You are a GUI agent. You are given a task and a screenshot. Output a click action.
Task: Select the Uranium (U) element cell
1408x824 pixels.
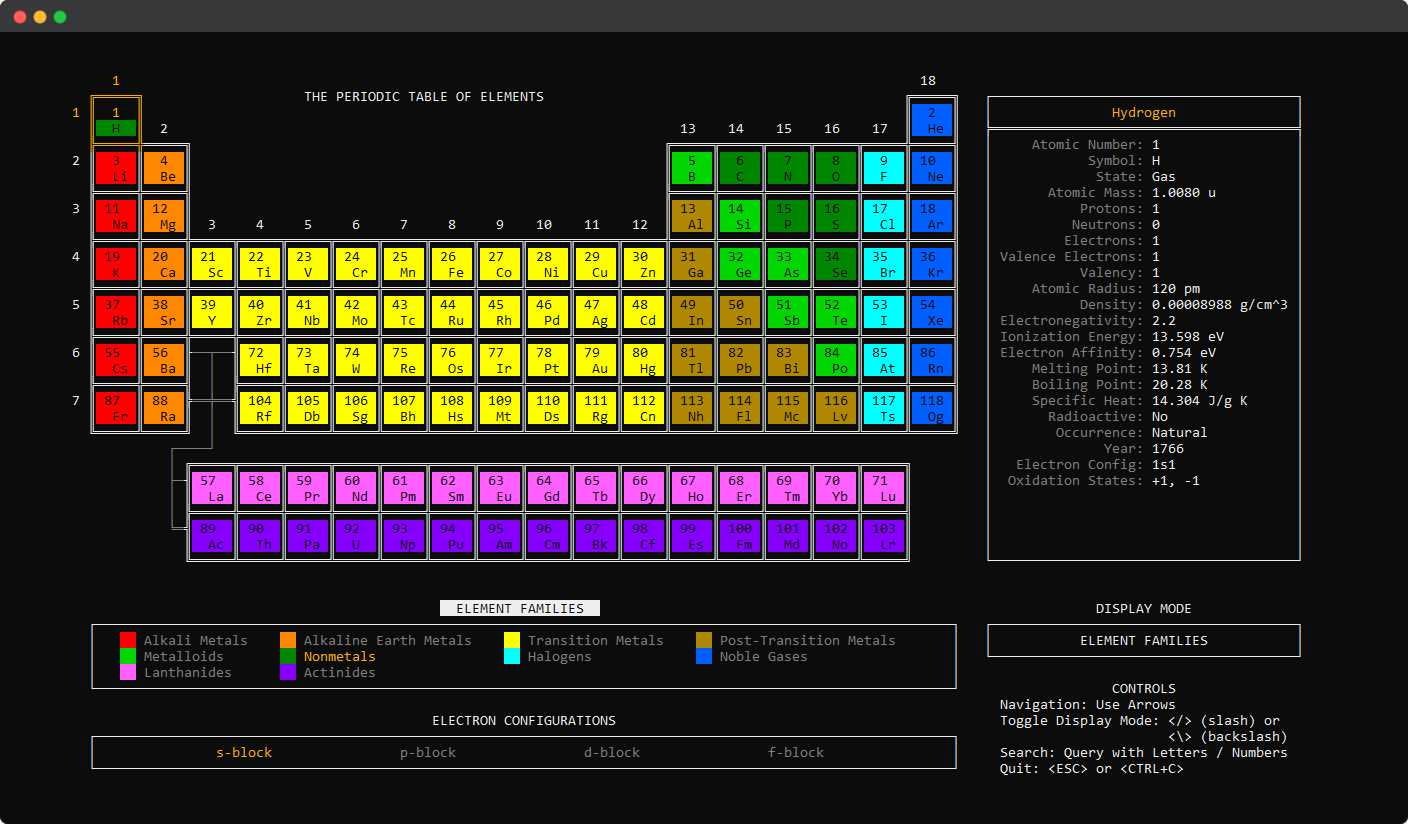[x=356, y=536]
